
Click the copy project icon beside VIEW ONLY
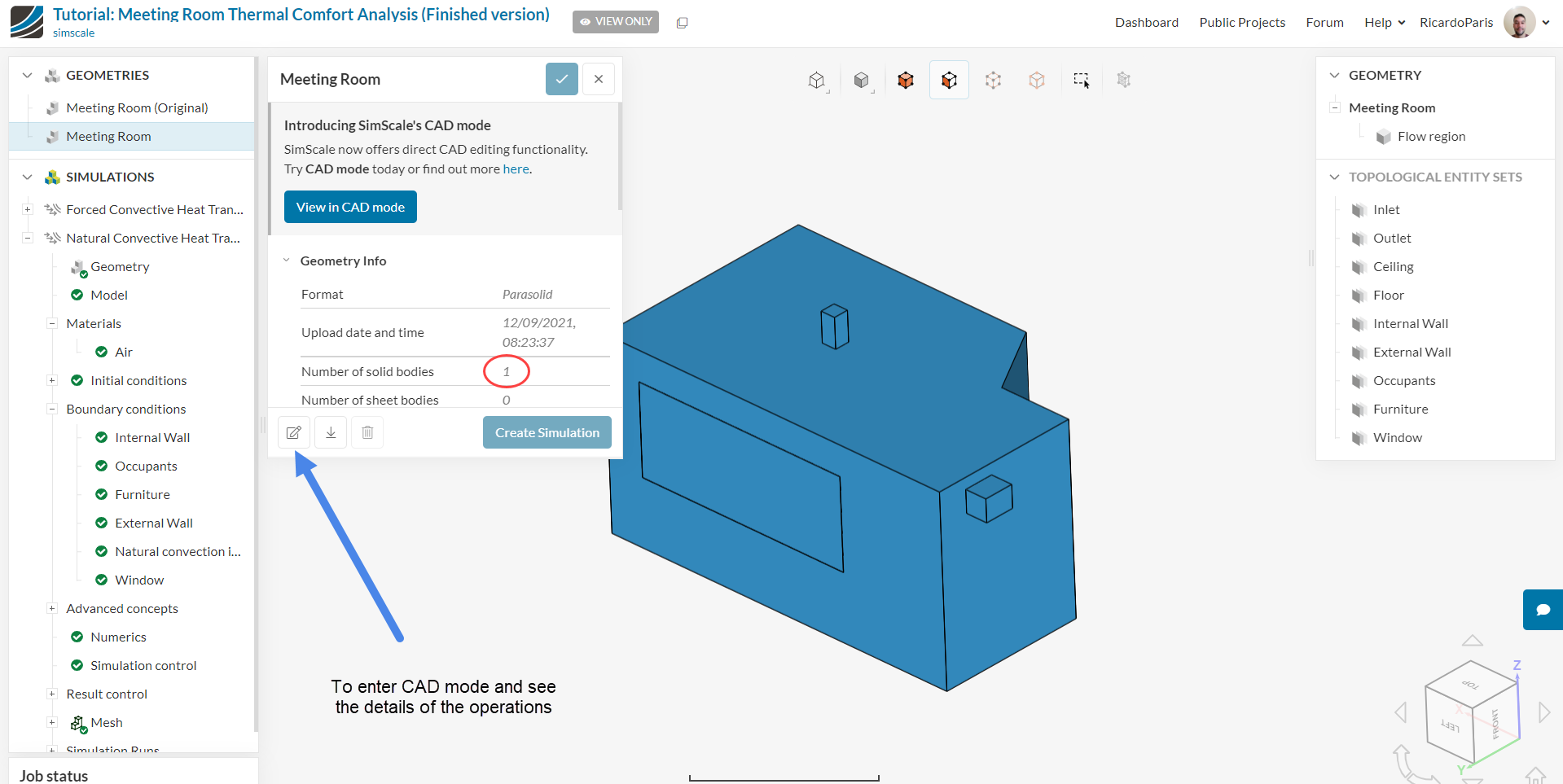(x=683, y=23)
